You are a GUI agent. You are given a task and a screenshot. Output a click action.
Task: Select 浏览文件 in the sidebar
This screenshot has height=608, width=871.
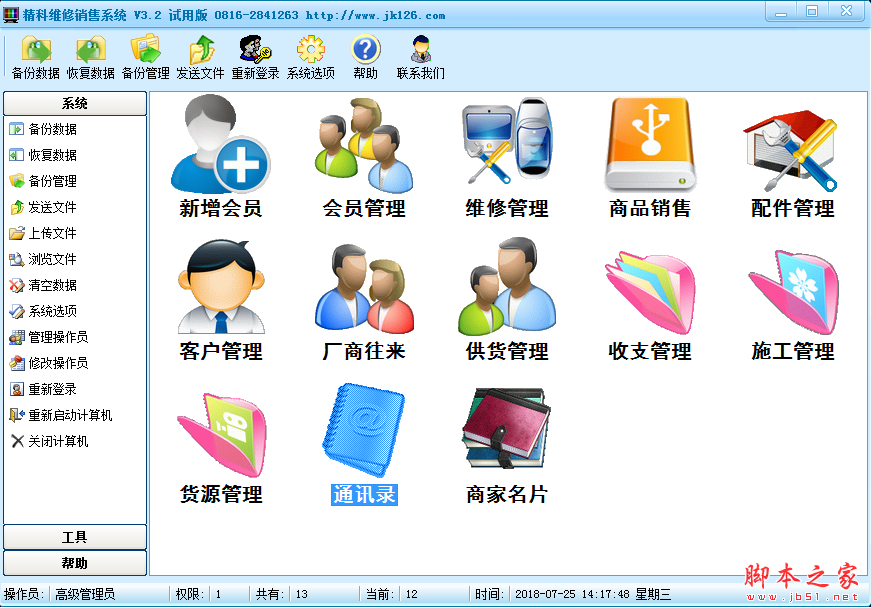pyautogui.click(x=43, y=259)
